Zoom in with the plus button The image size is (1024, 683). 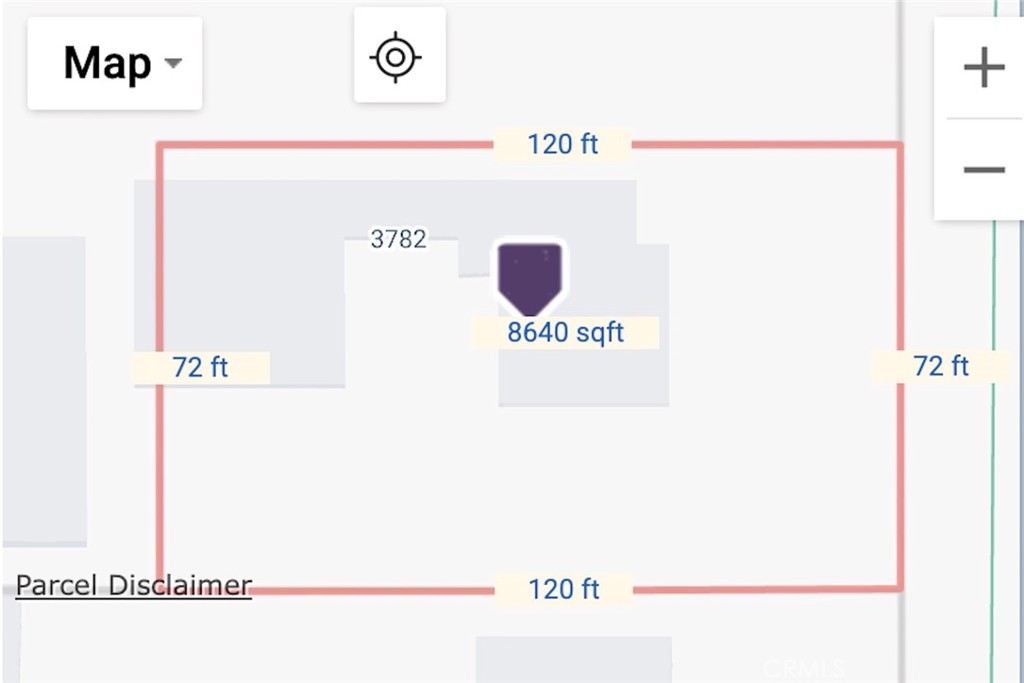click(x=983, y=68)
